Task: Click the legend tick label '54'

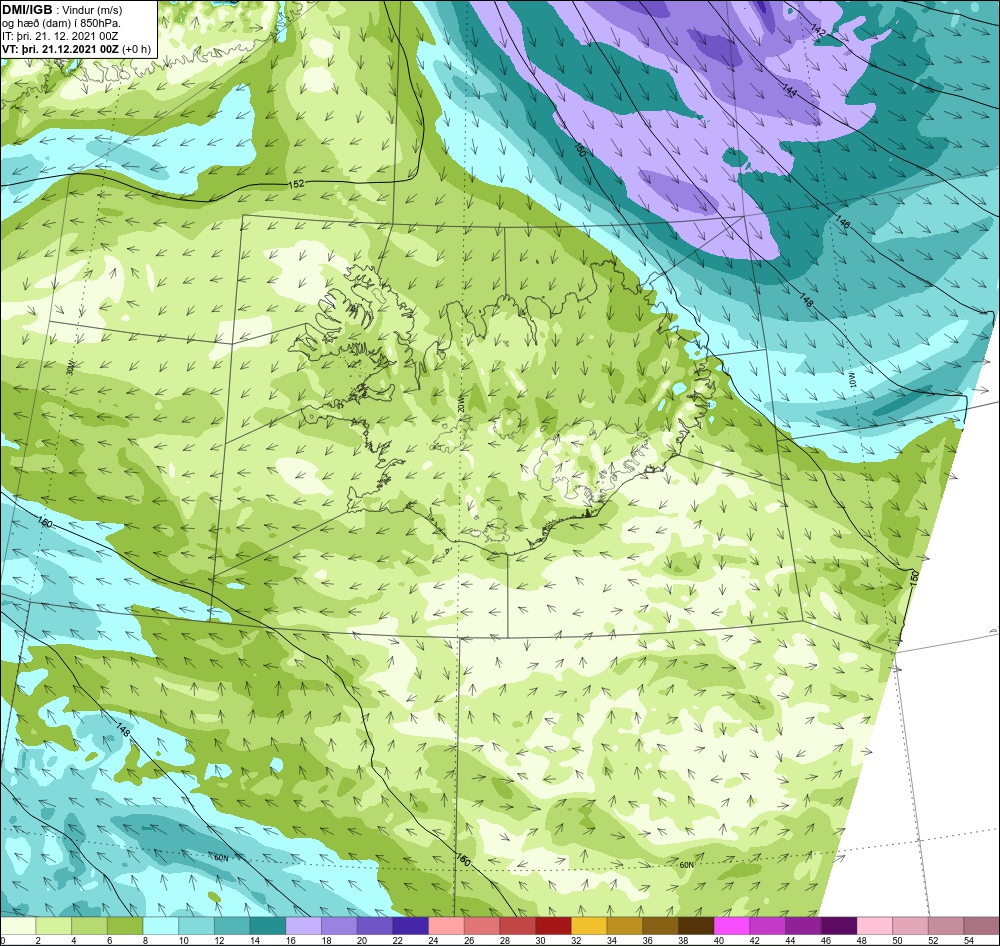Action: (x=969, y=940)
